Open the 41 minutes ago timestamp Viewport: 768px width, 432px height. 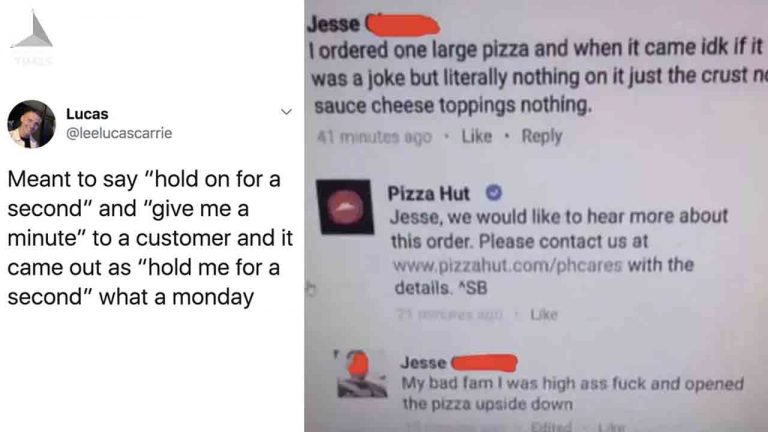coord(375,137)
